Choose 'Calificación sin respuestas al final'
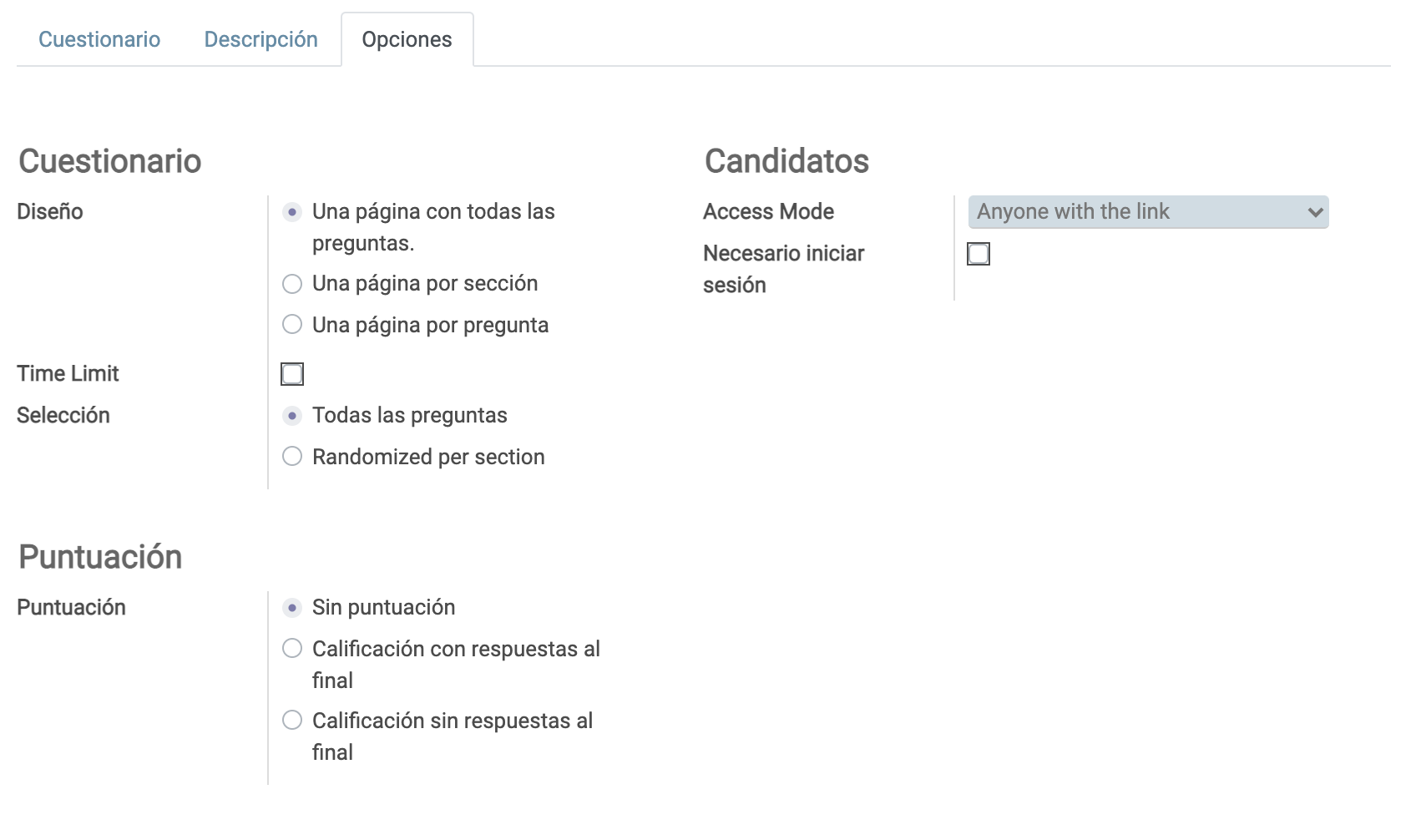Image resolution: width=1416 pixels, height=840 pixels. [292, 720]
